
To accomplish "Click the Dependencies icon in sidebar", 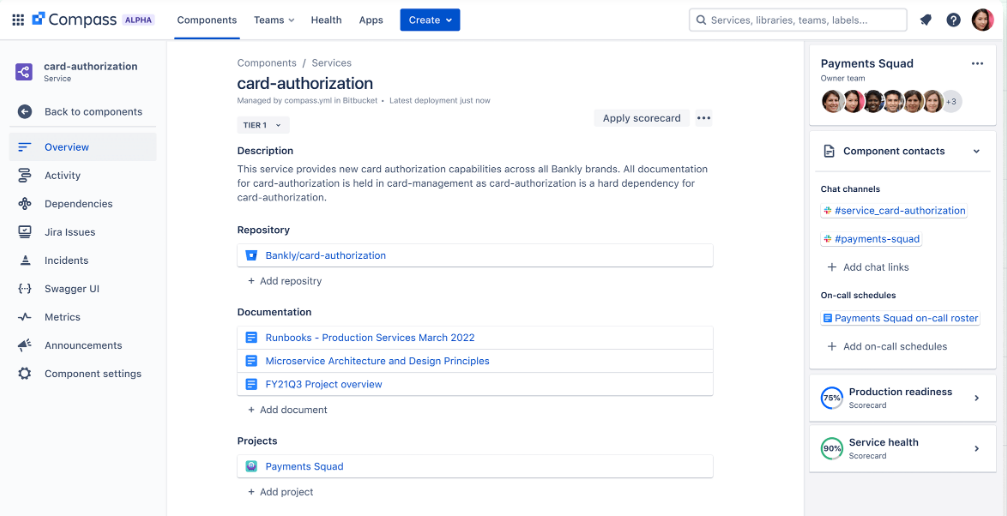I will (x=24, y=204).
